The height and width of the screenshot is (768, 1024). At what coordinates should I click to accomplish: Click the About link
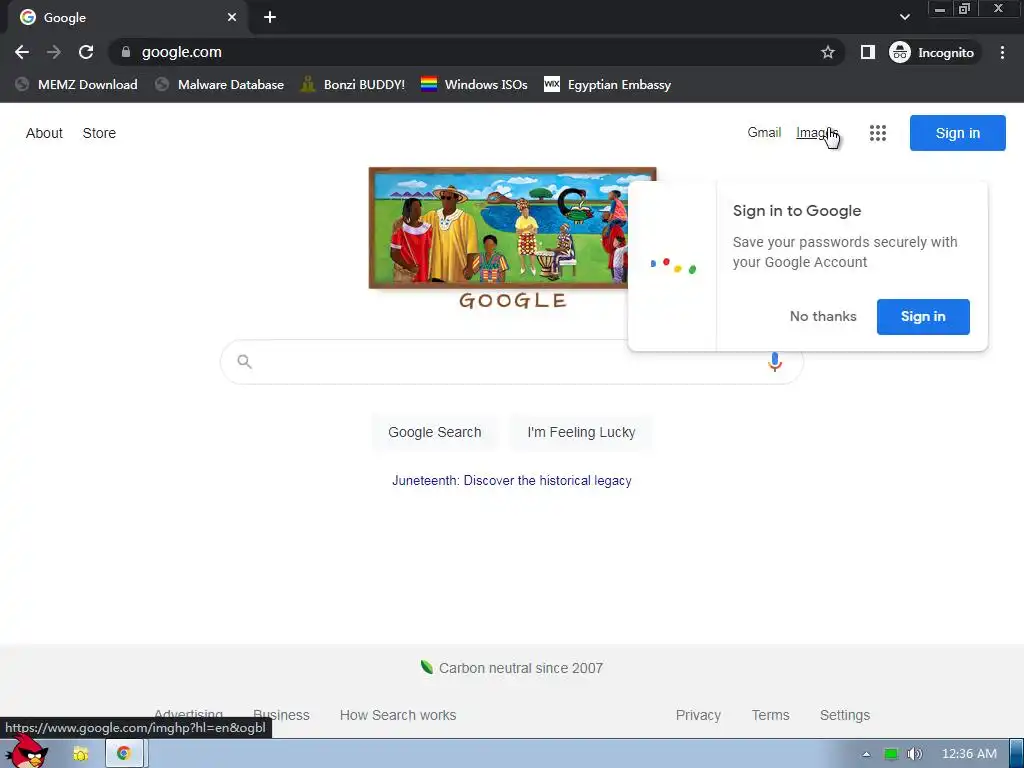44,133
